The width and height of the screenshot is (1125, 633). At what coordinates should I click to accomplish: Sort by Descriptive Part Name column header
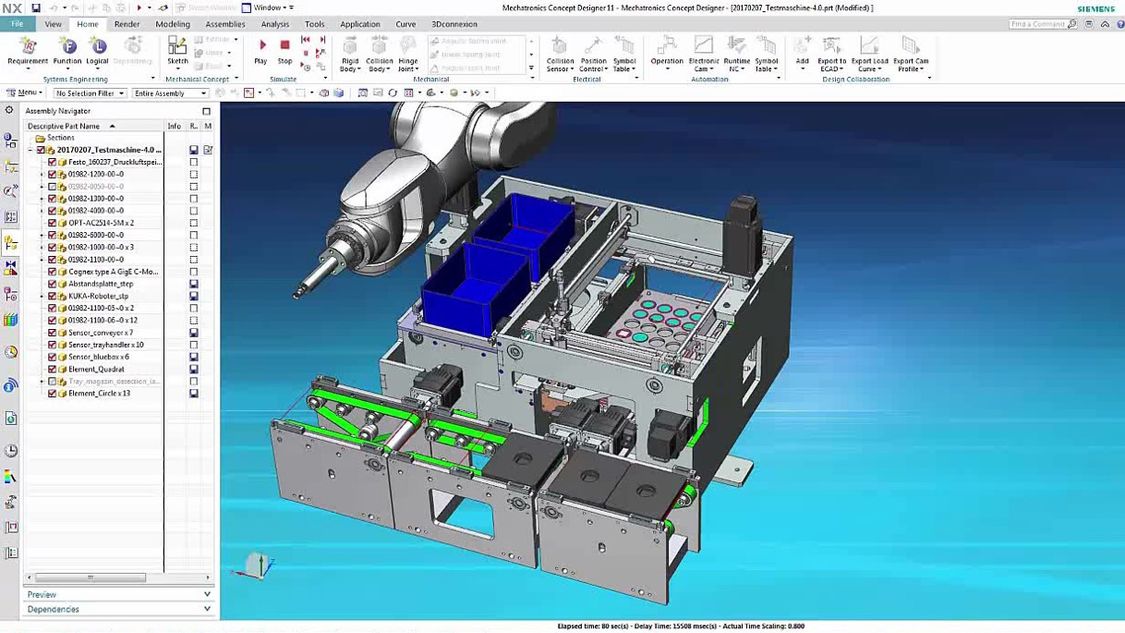pos(93,126)
